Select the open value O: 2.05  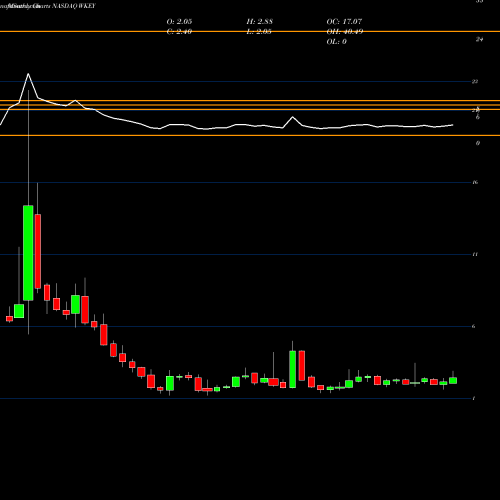click(179, 22)
